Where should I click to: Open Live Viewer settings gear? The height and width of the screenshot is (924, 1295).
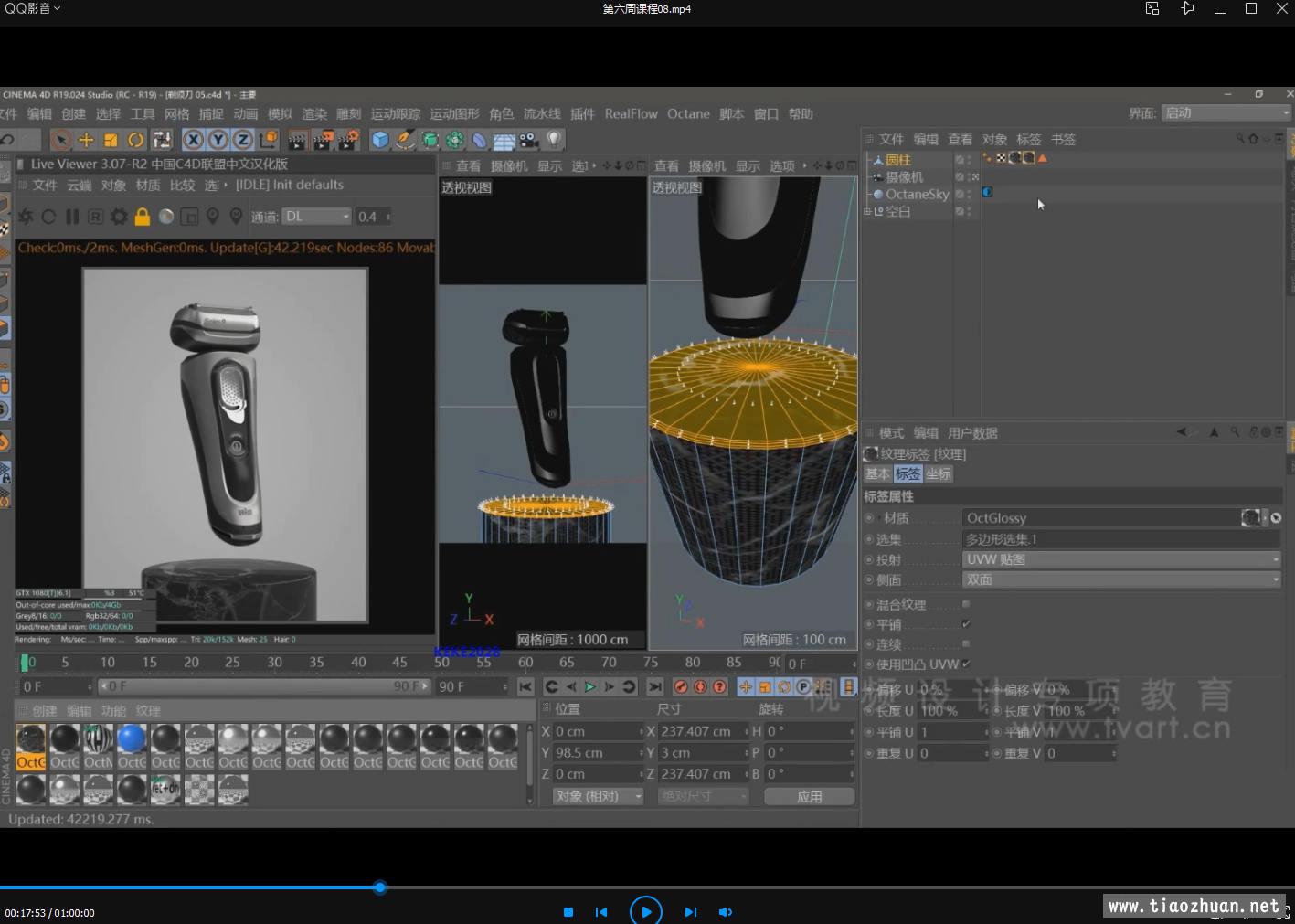[119, 217]
